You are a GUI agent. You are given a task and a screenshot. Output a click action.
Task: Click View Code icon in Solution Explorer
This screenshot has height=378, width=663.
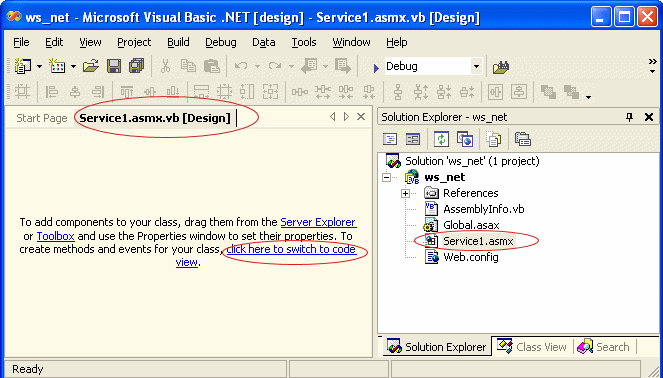390,139
